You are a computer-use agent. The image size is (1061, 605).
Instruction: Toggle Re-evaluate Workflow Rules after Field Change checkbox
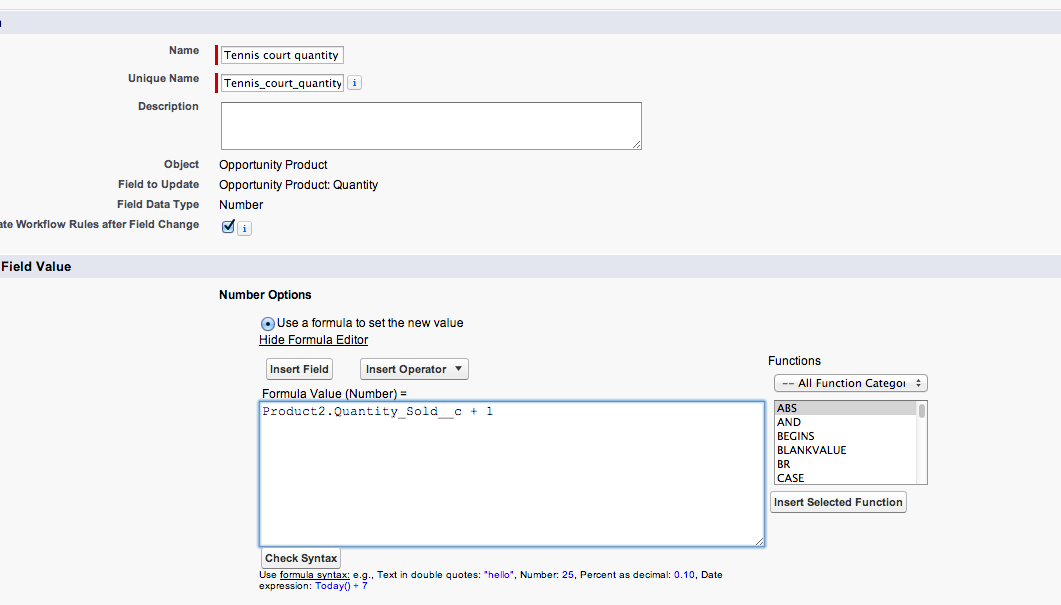pyautogui.click(x=228, y=226)
